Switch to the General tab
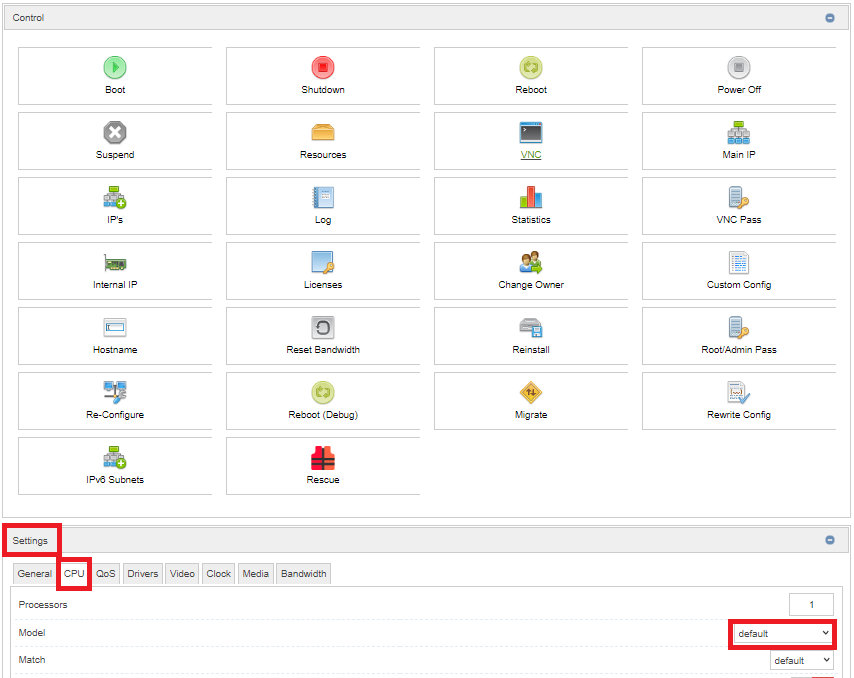The height and width of the screenshot is (678, 854). click(x=35, y=574)
